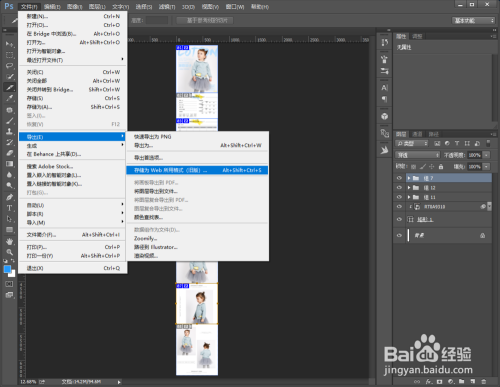
Task: Click the status bar info arrow
Action: pyautogui.click(x=119, y=382)
